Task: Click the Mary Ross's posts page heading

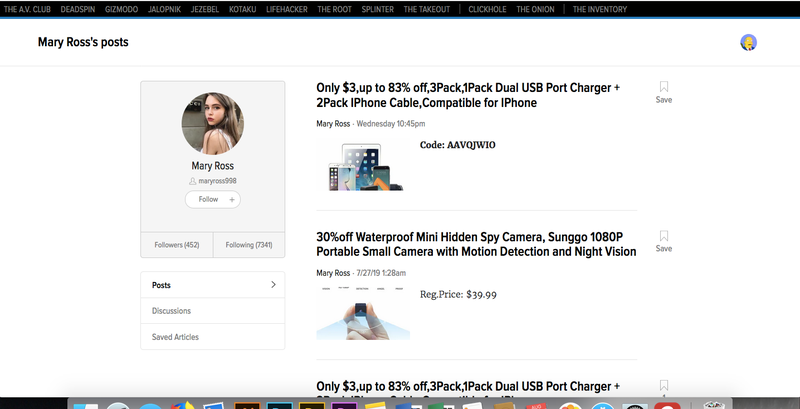Action: (x=83, y=42)
